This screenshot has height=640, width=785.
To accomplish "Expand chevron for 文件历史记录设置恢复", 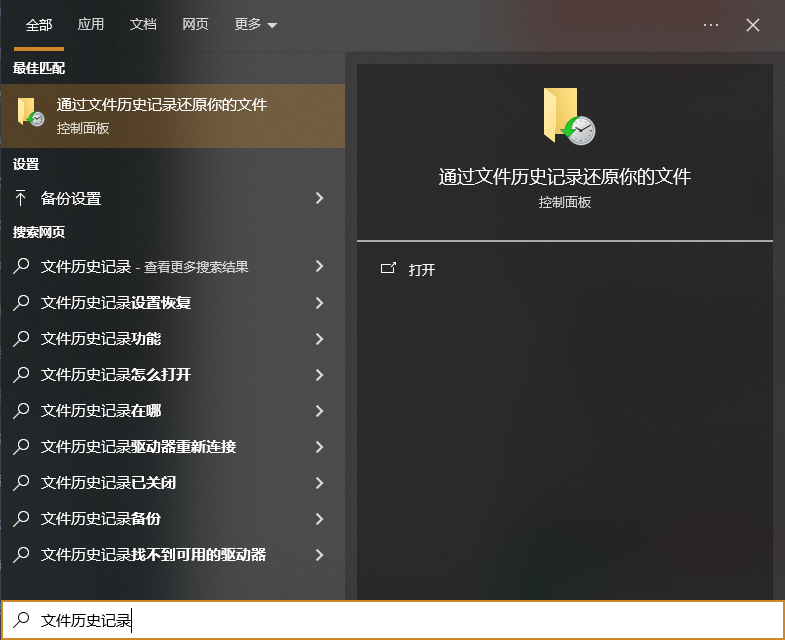I will point(319,302).
